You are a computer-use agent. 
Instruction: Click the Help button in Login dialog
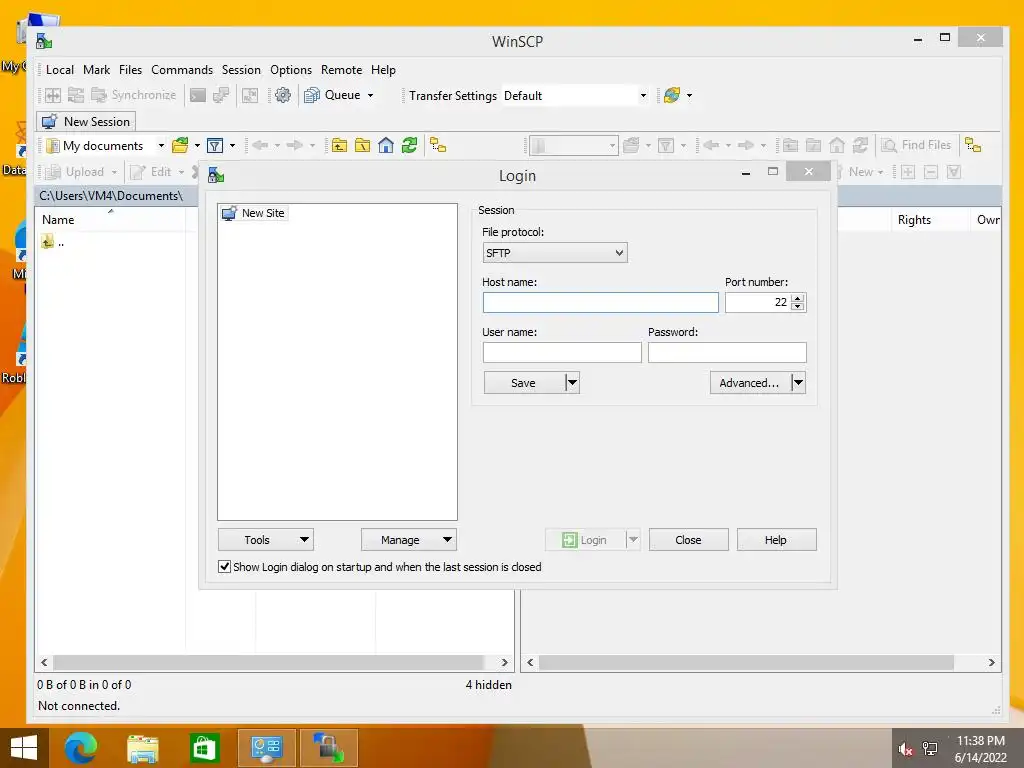pos(776,540)
